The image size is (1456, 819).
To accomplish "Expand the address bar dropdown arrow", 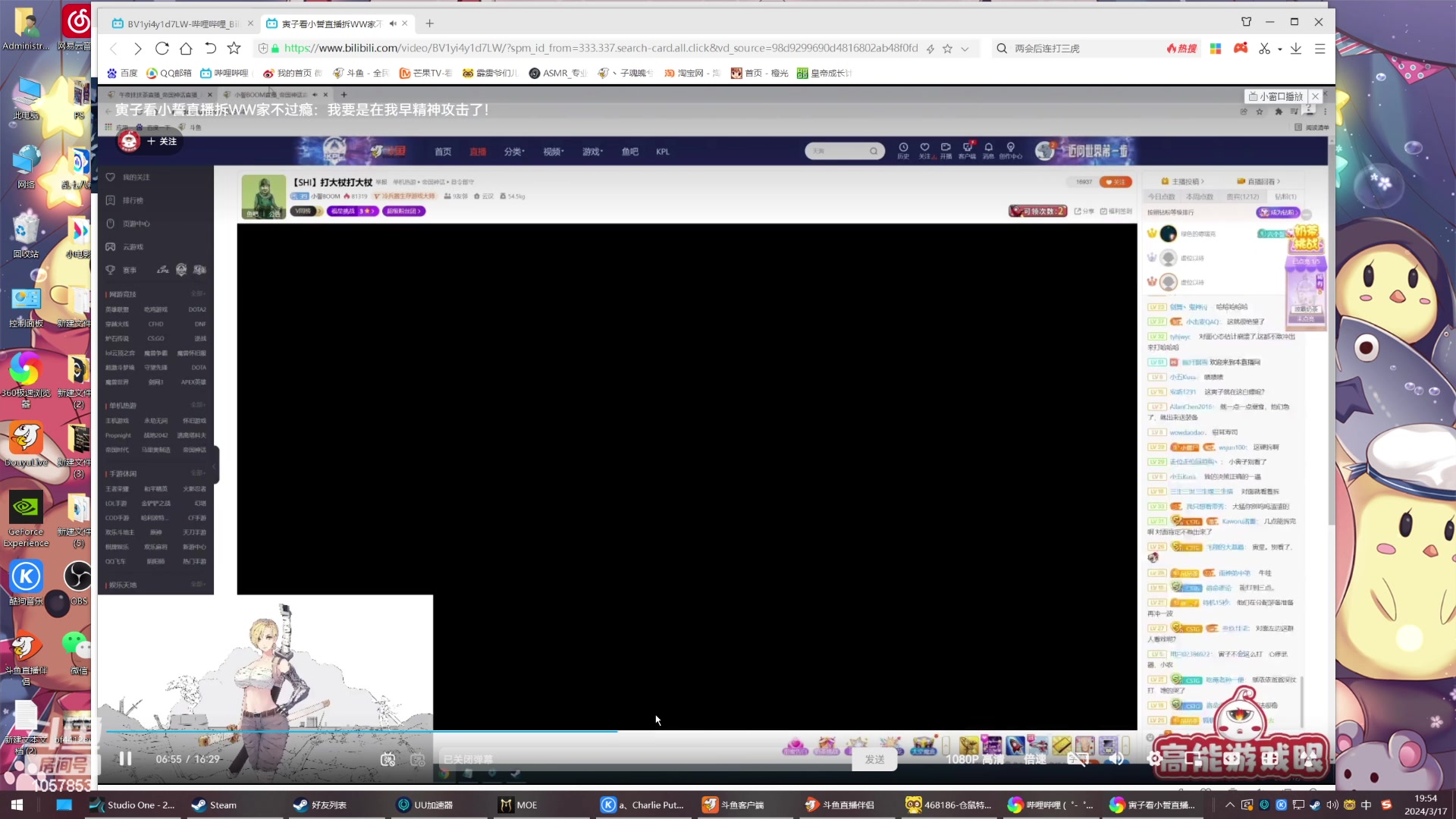I will pos(965,49).
